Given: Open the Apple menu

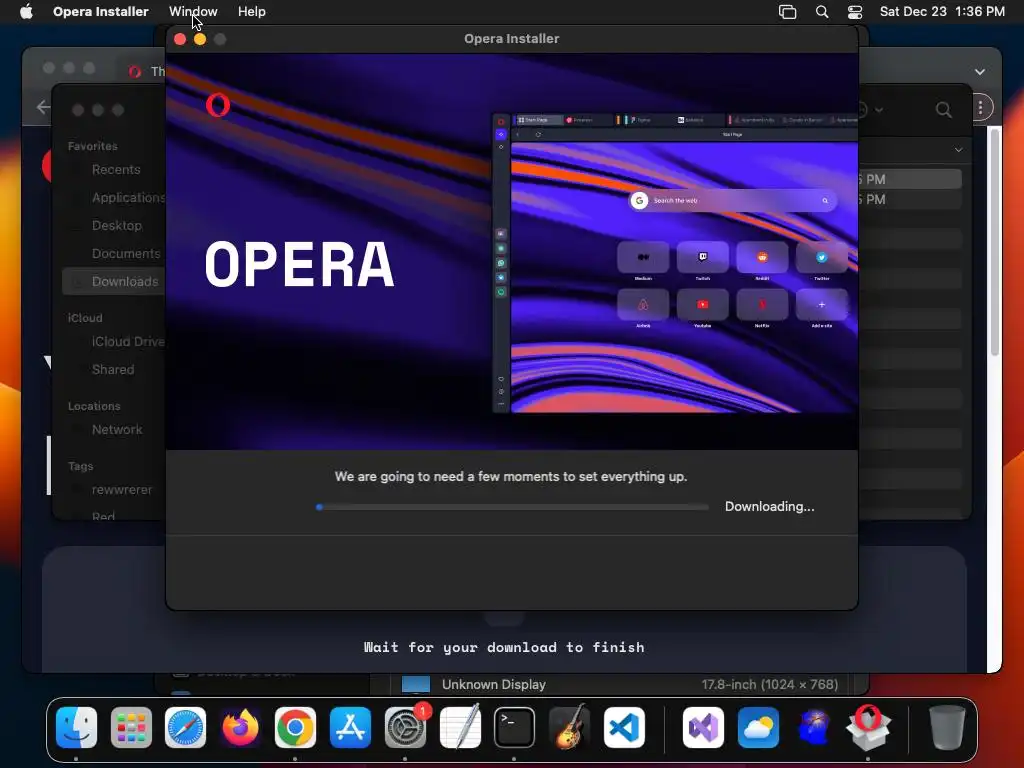Looking at the screenshot, I should point(26,12).
